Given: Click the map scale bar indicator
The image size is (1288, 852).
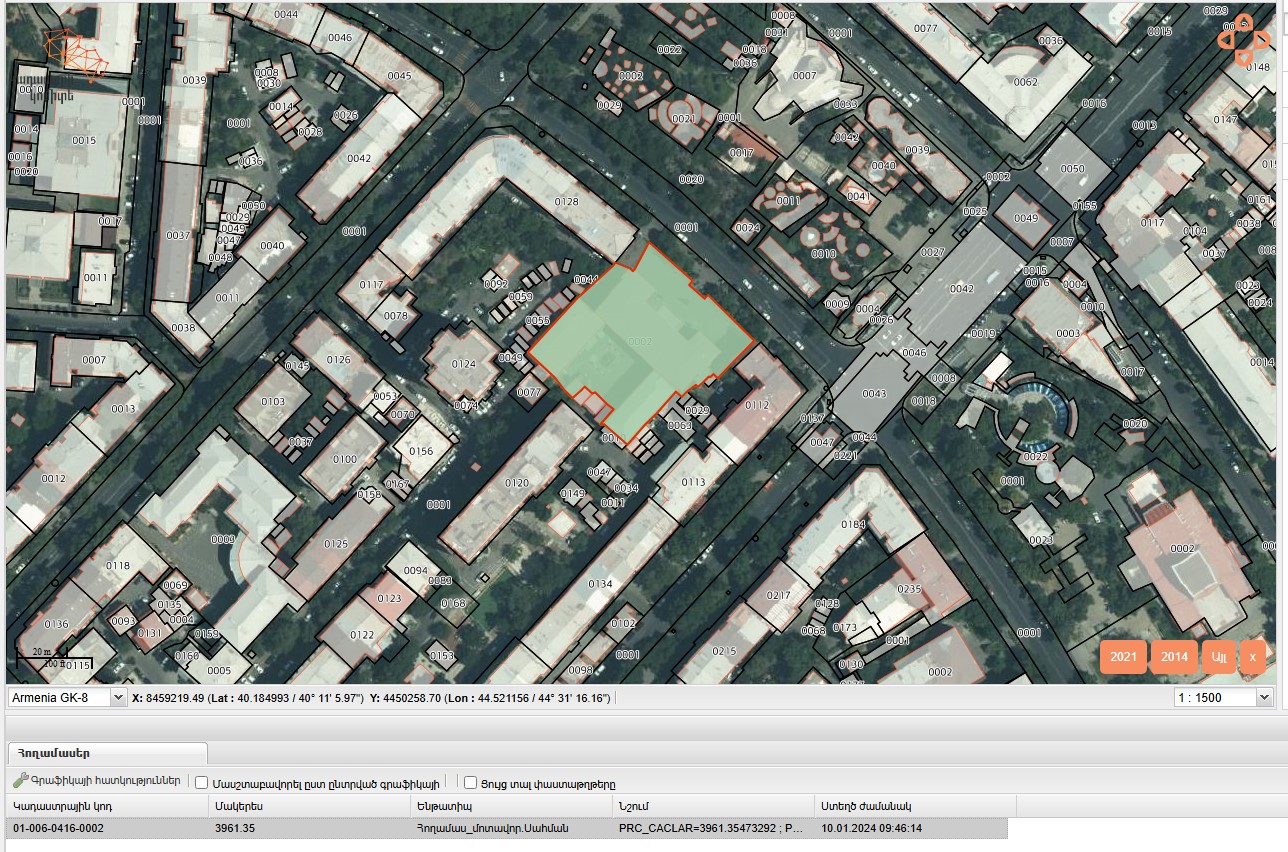Looking at the screenshot, I should point(42,657).
